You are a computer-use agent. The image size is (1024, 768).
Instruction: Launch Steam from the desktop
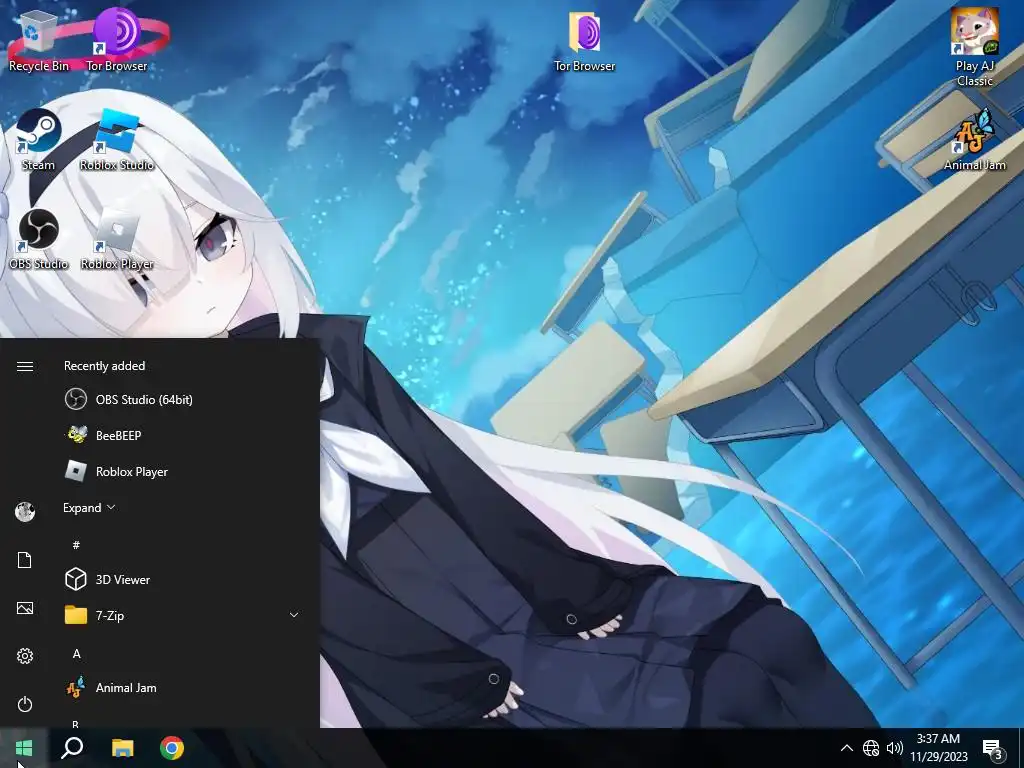click(x=39, y=140)
